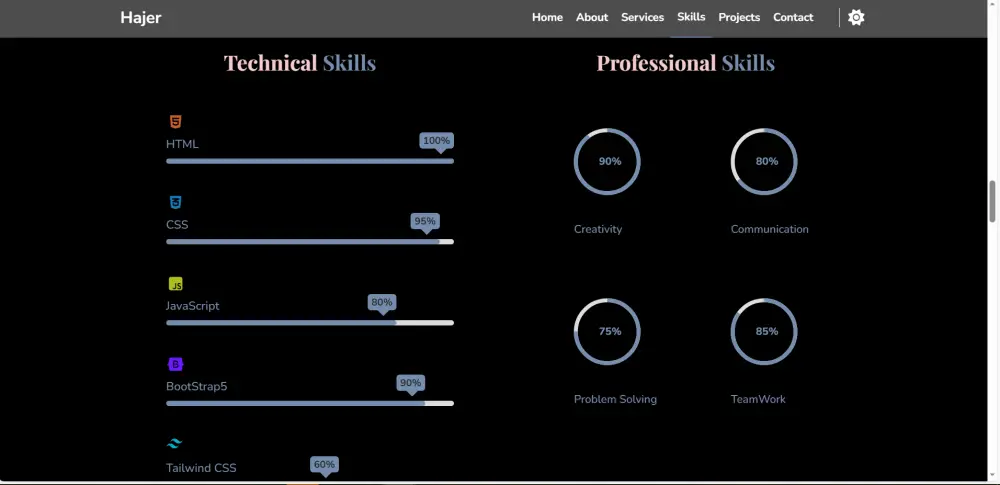Click the Problem Solving label
The width and height of the screenshot is (1000, 485).
pyautogui.click(x=615, y=399)
